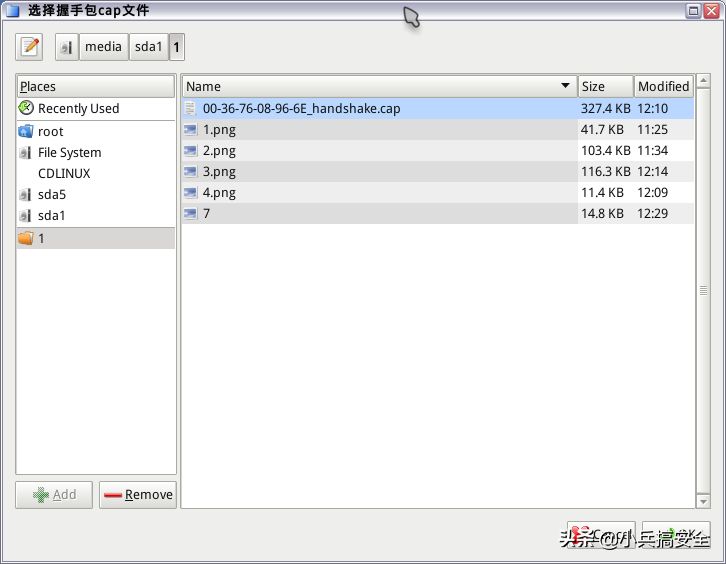Image resolution: width=726 pixels, height=564 pixels.
Task: Sort by the Modified column header
Action: click(x=663, y=87)
